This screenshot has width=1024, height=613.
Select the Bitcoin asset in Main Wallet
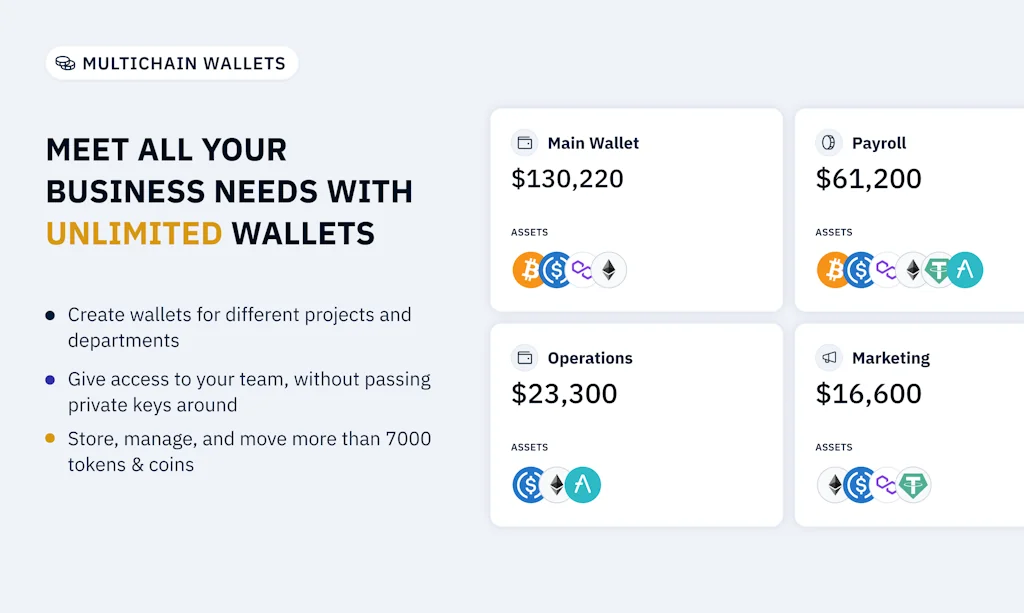tap(529, 270)
